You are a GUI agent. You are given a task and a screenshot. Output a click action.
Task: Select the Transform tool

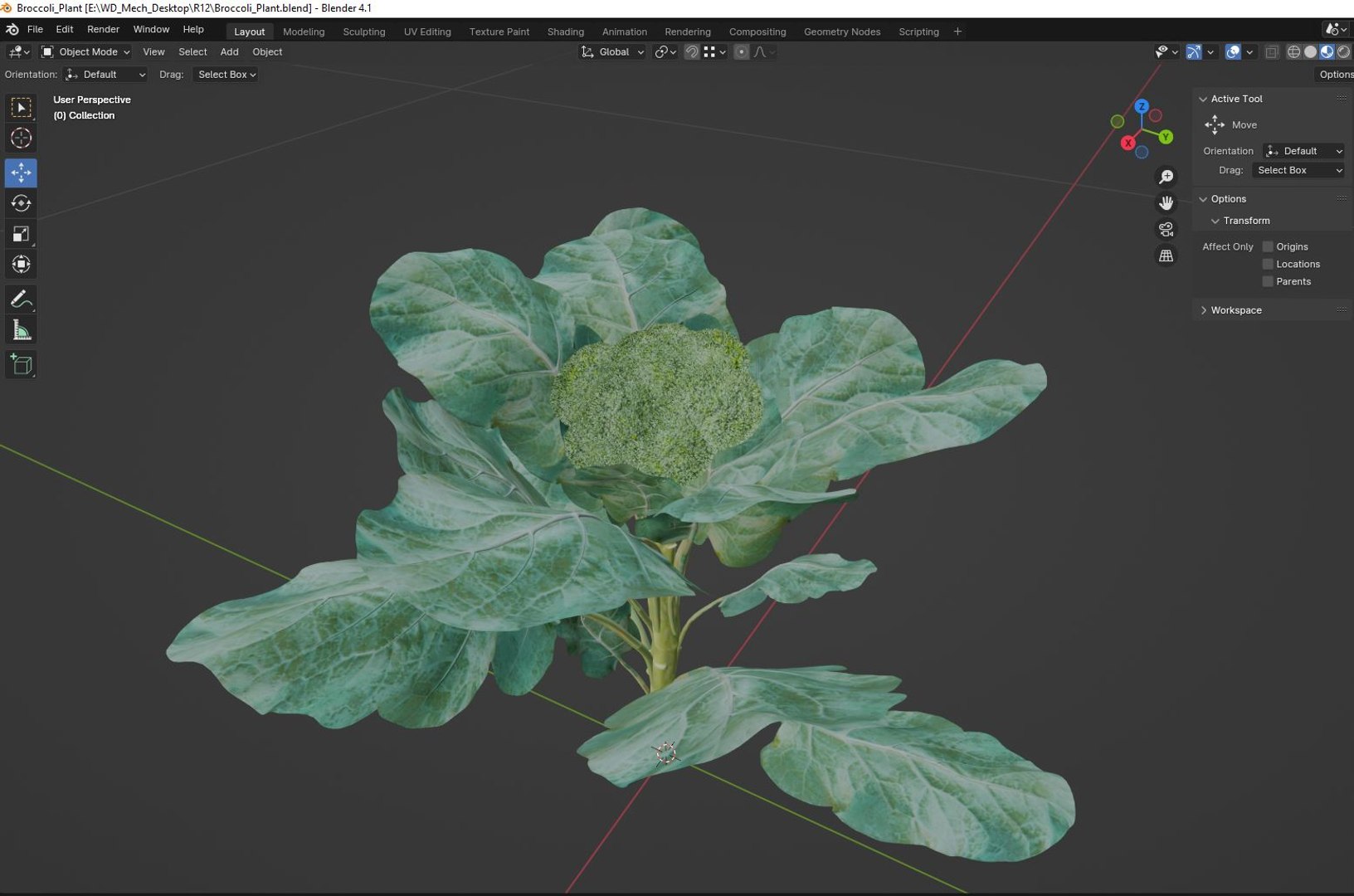[21, 265]
